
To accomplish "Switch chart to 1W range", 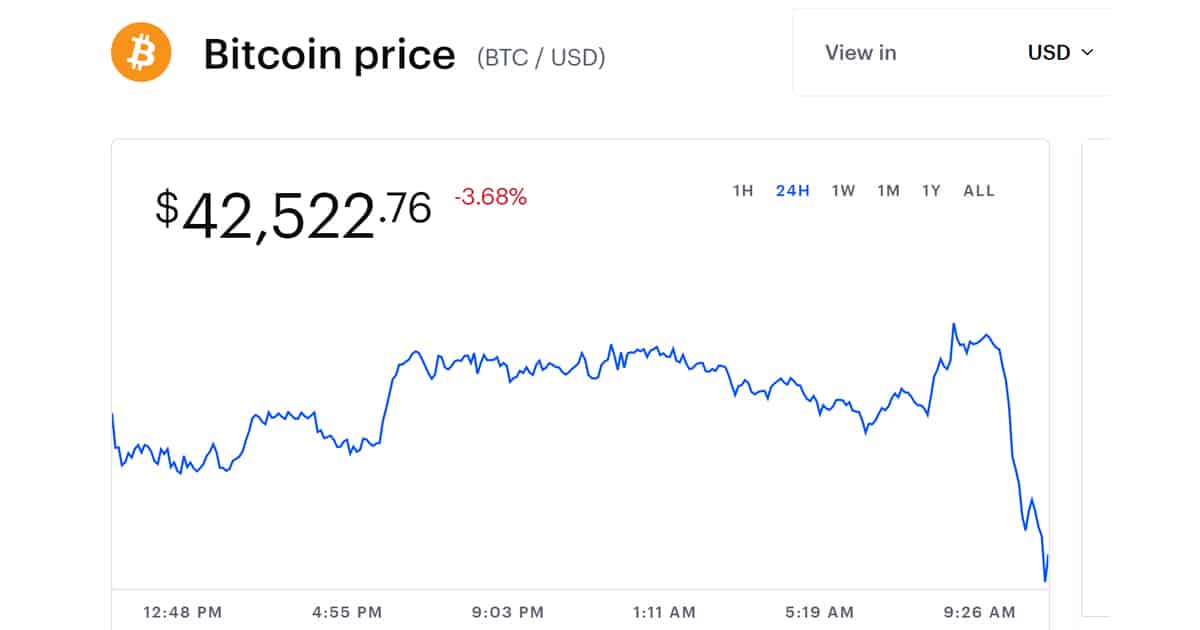I will [x=843, y=191].
